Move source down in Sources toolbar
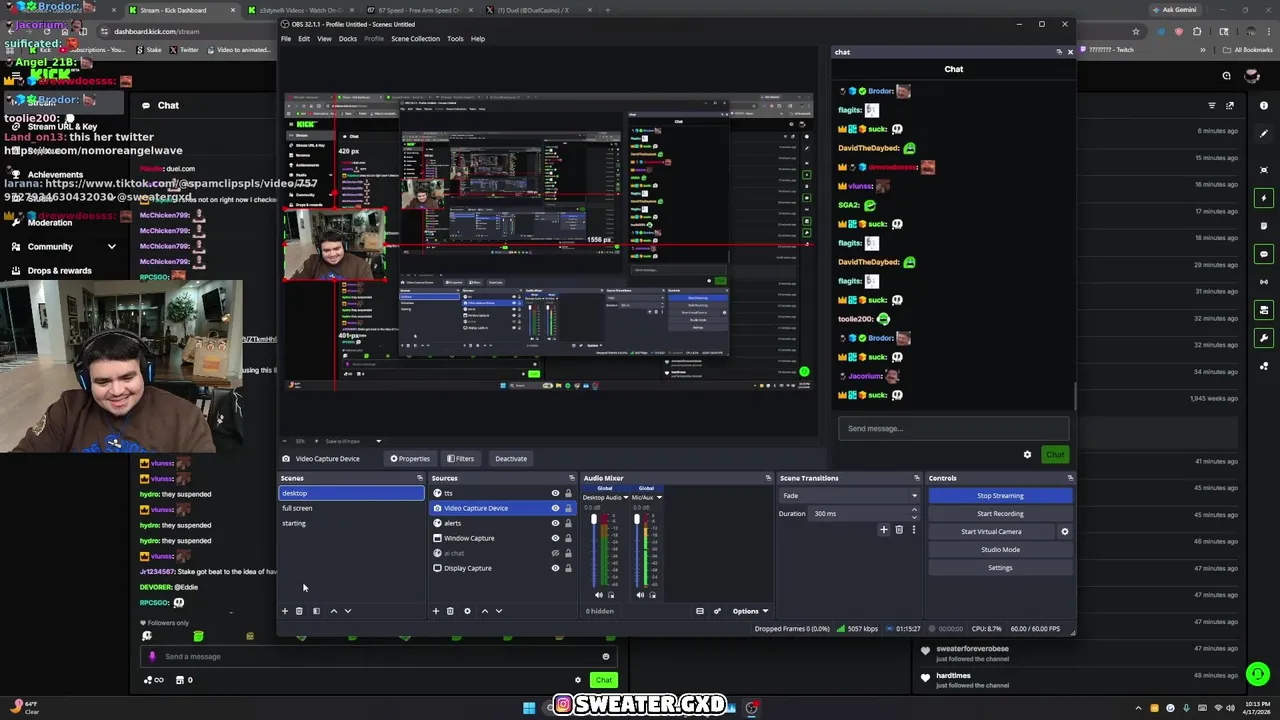This screenshot has width=1280, height=720. pyautogui.click(x=499, y=611)
